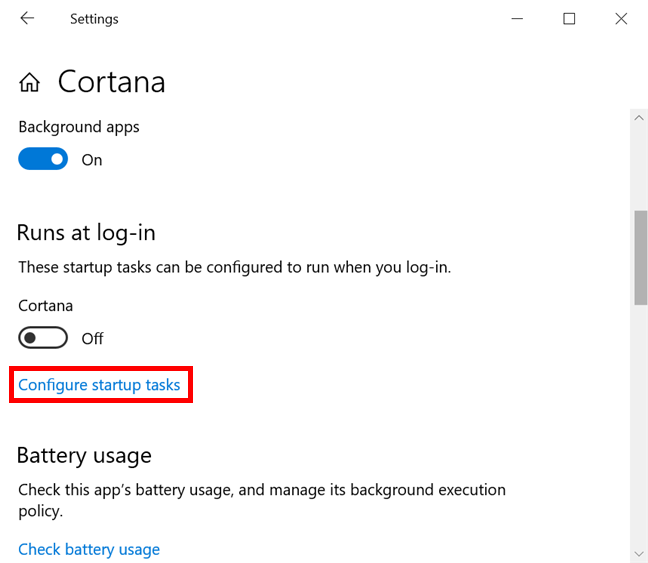Click the scrollbar down arrow
The height and width of the screenshot is (563, 648).
[x=639, y=552]
